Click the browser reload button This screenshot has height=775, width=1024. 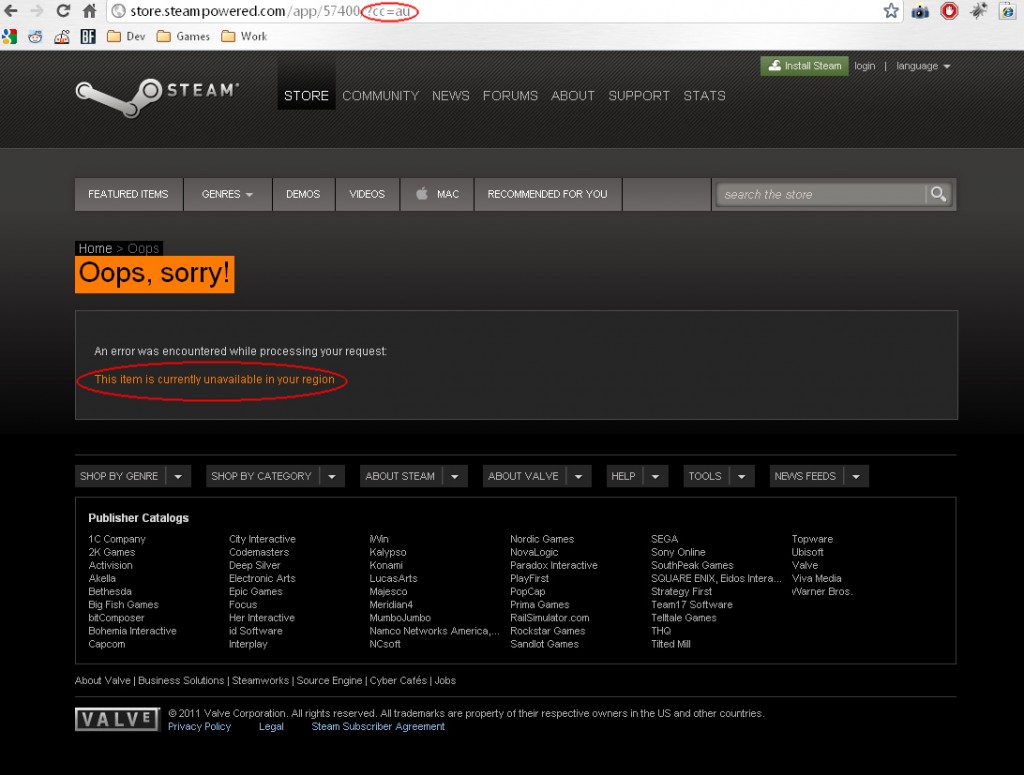click(x=63, y=11)
